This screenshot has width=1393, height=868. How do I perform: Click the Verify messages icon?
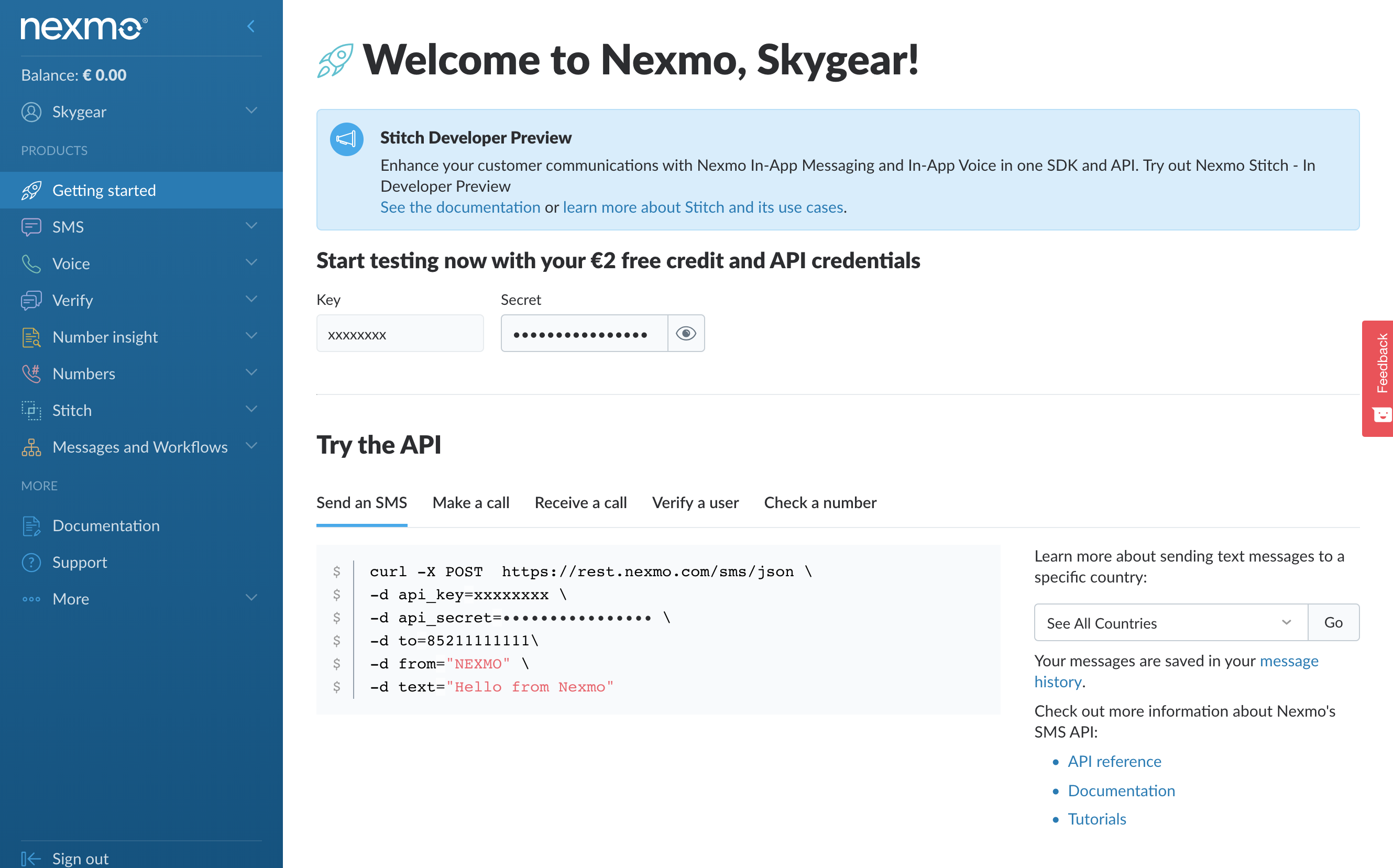point(31,300)
